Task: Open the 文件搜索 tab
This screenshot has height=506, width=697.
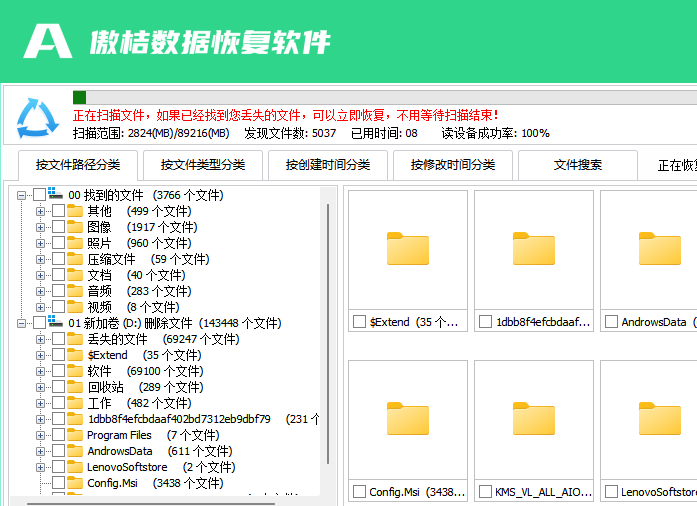Action: (x=578, y=165)
